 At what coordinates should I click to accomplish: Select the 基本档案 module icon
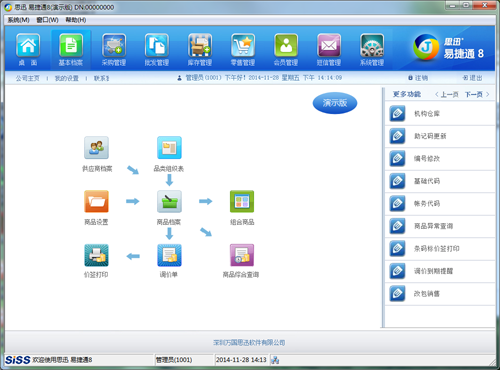tap(71, 45)
